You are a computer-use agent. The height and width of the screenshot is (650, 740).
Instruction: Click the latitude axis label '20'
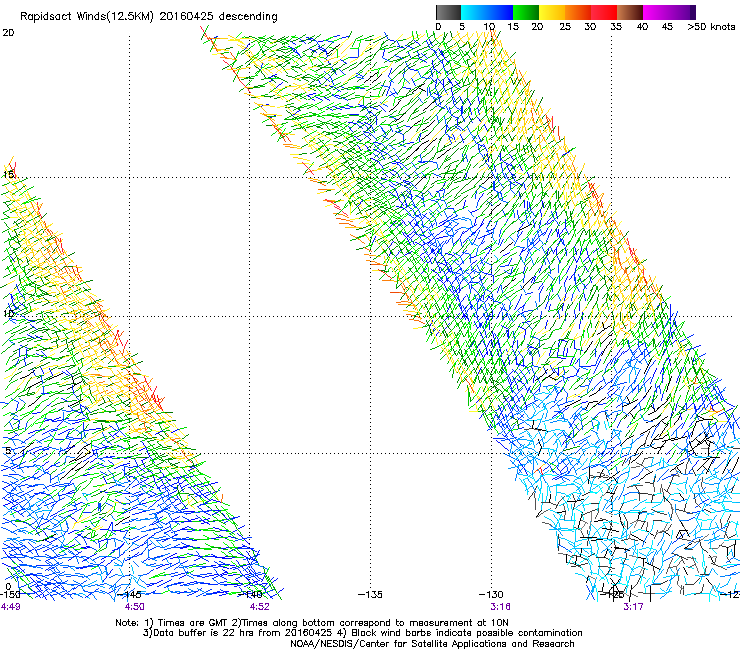(8, 33)
